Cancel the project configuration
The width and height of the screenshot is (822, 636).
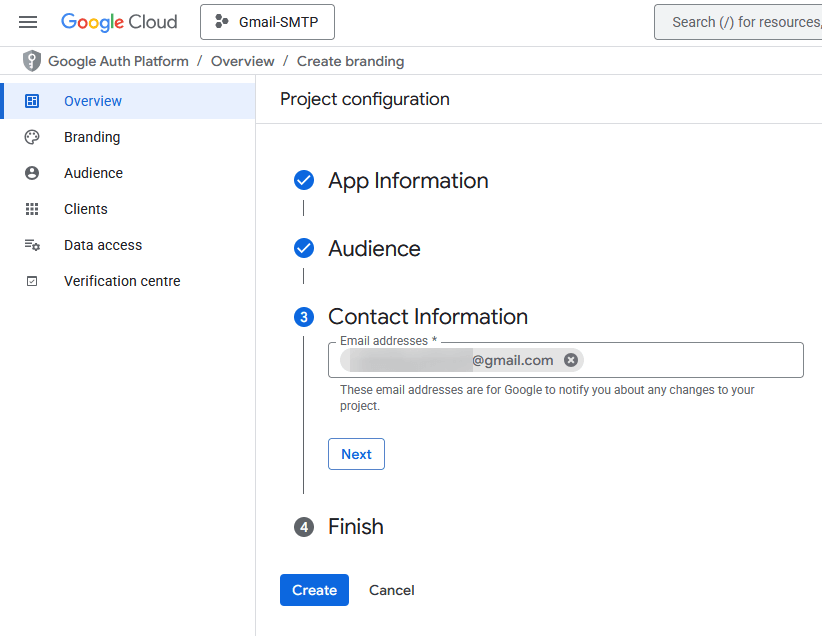pyautogui.click(x=391, y=590)
